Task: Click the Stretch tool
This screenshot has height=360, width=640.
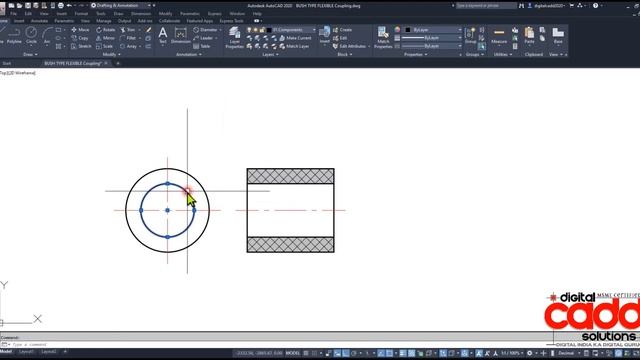Action: pyautogui.click(x=81, y=46)
